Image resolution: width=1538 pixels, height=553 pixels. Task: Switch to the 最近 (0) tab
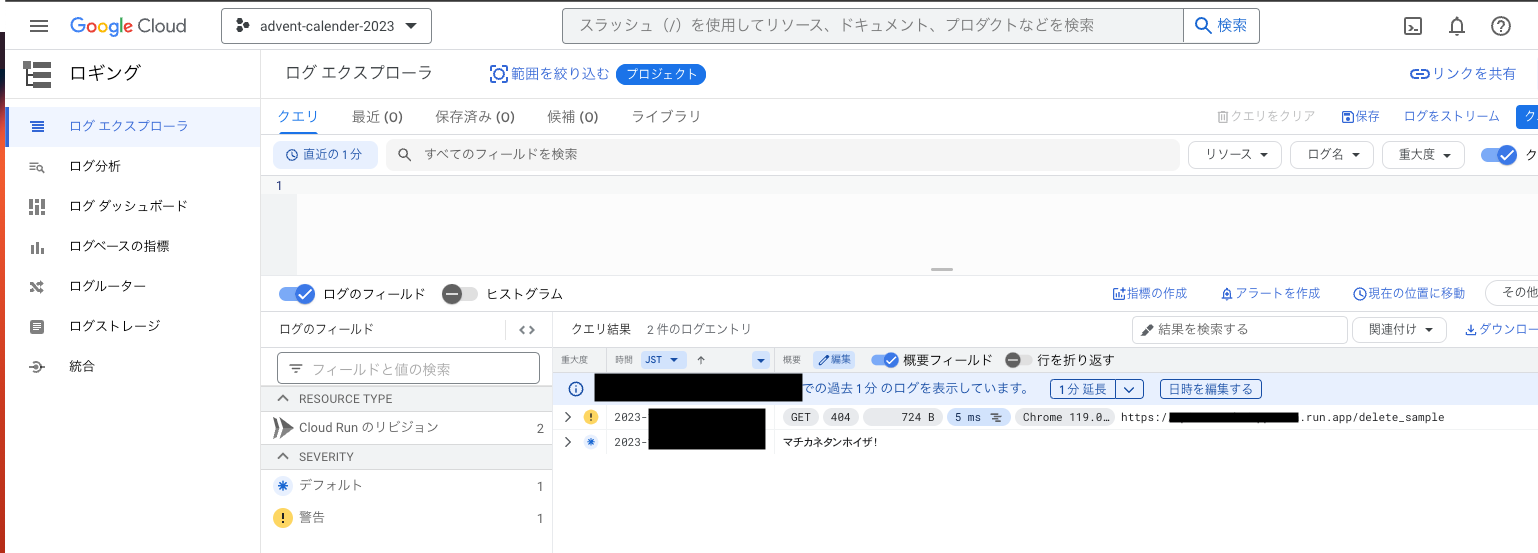point(377,116)
